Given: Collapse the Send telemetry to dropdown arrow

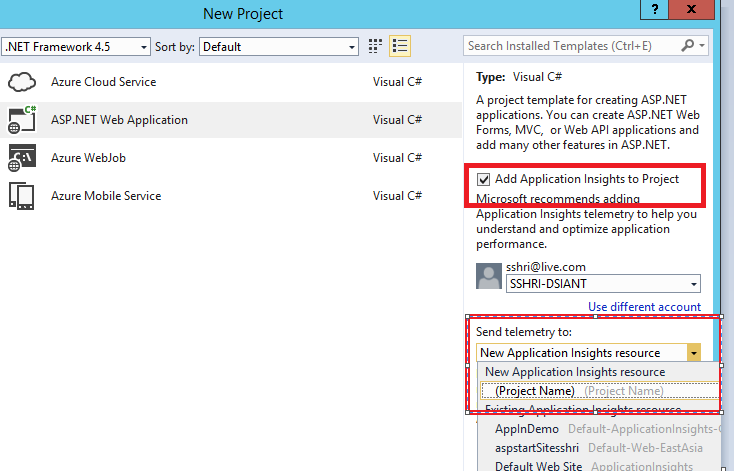Looking at the screenshot, I should pyautogui.click(x=694, y=353).
